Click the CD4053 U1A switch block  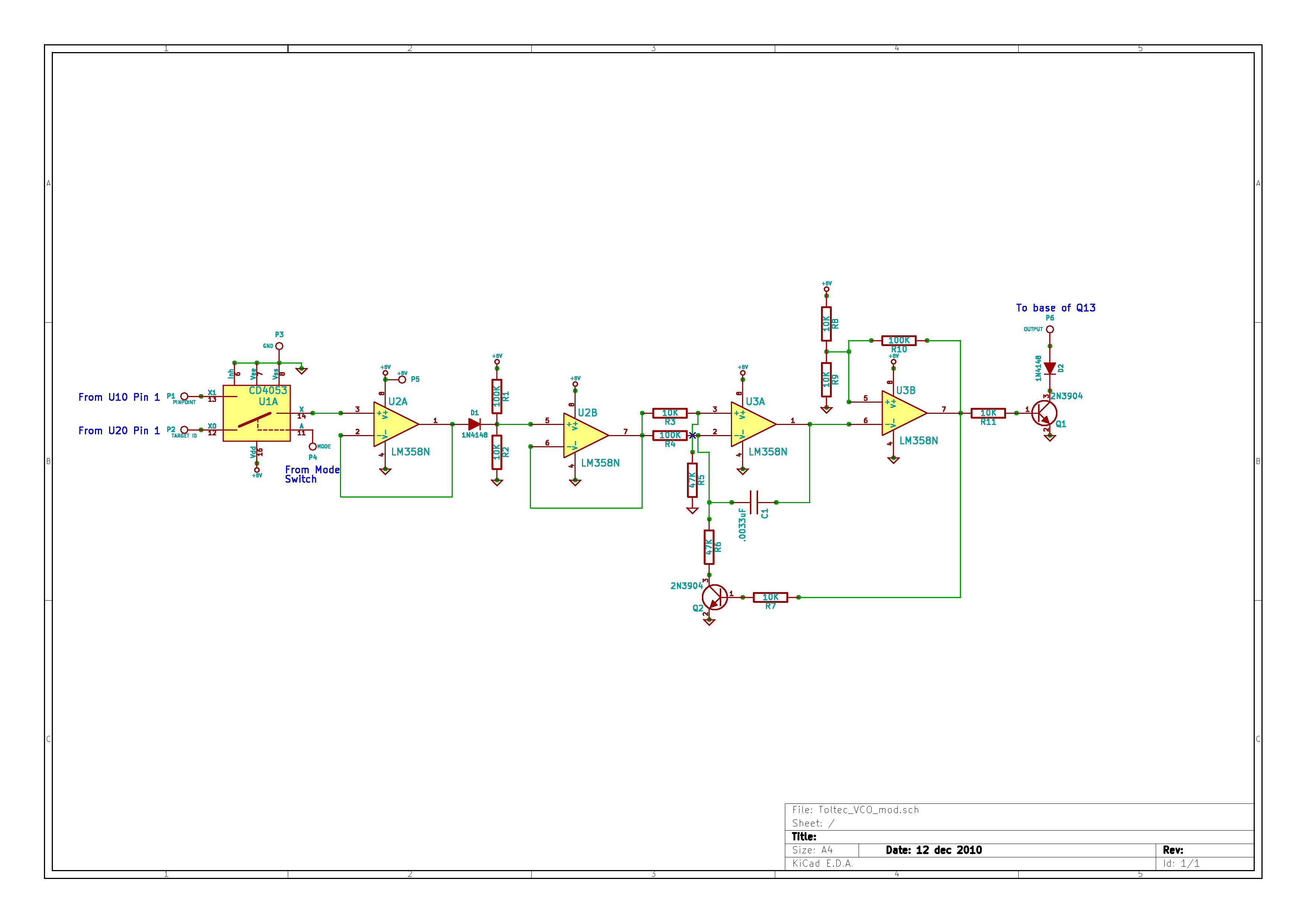[x=257, y=413]
